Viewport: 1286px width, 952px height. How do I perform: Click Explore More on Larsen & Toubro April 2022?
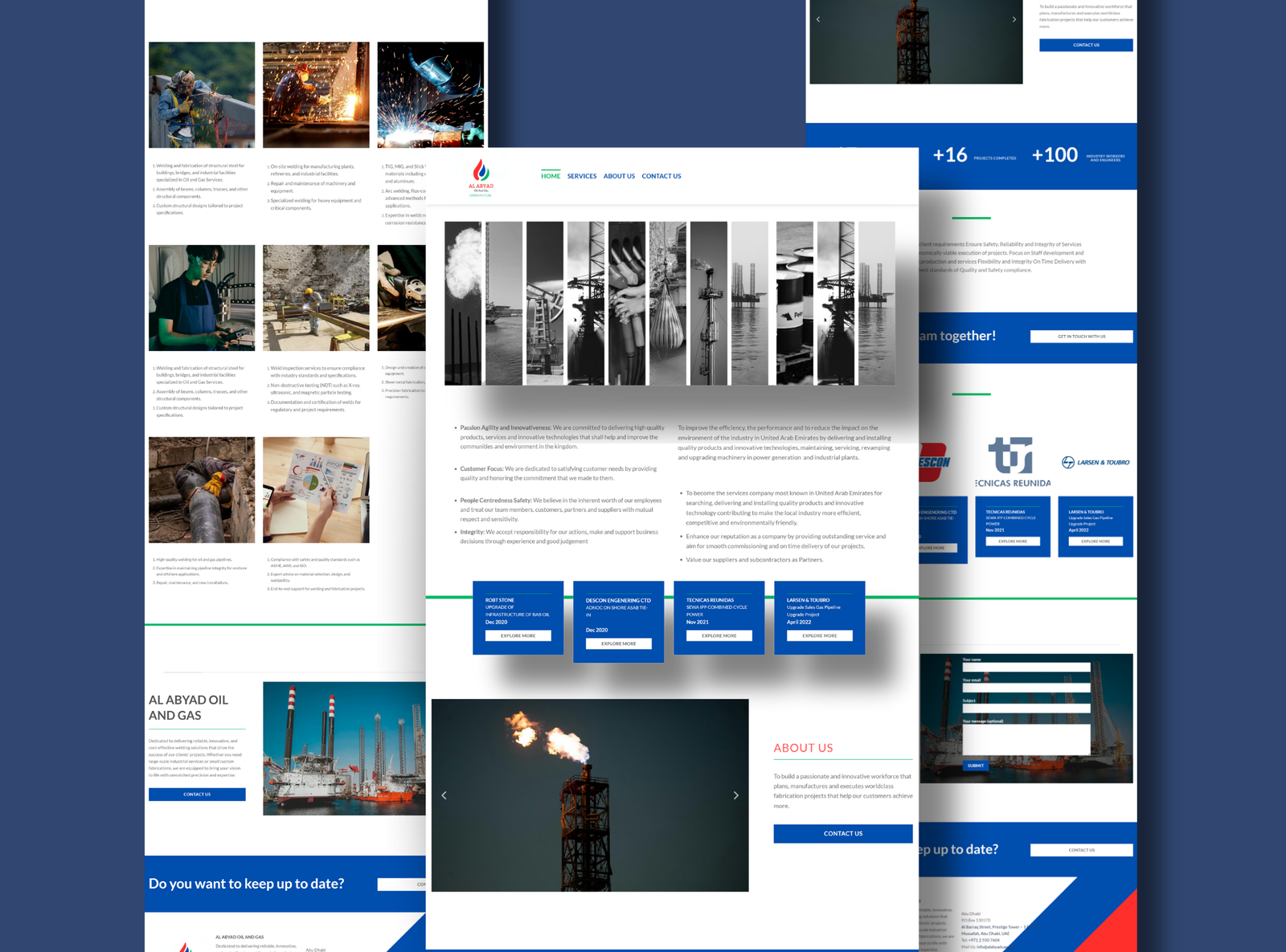point(819,635)
